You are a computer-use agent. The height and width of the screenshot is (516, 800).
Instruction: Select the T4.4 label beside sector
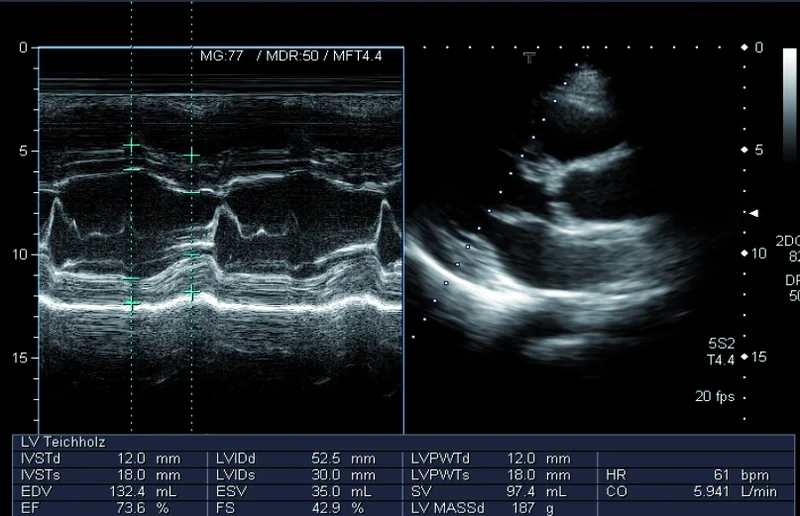721,360
